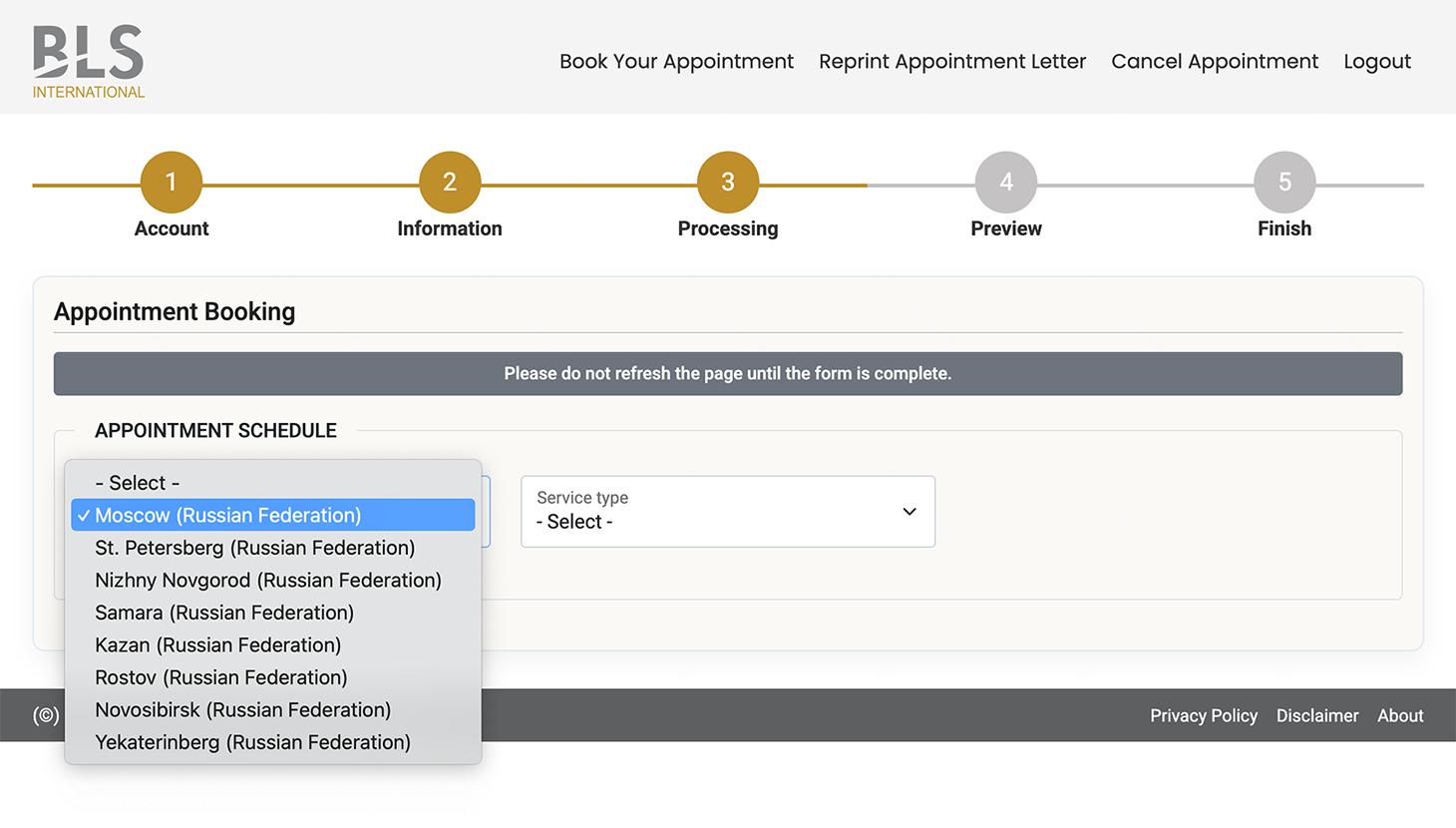Viewport: 1456px width, 828px height.
Task: Select Kazan from the centre list
Action: pos(217,645)
